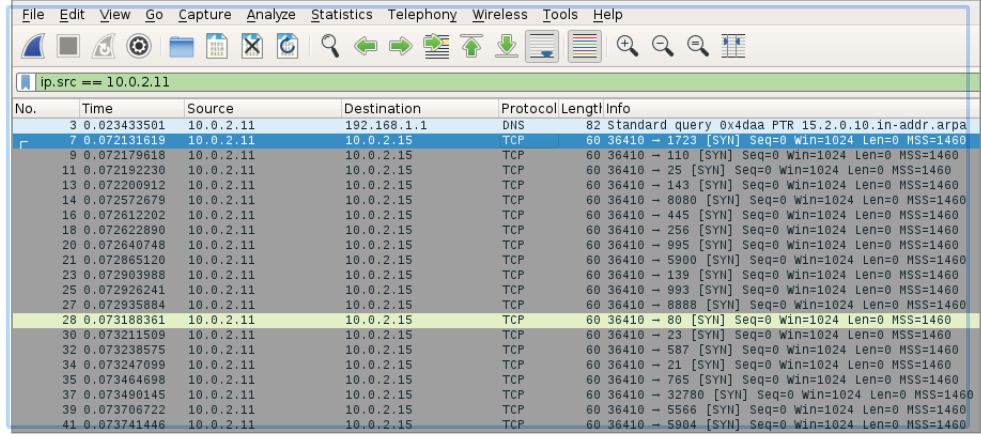Select packet 14 SYN to port 8080
This screenshot has height=444, width=981.
pos(496,200)
